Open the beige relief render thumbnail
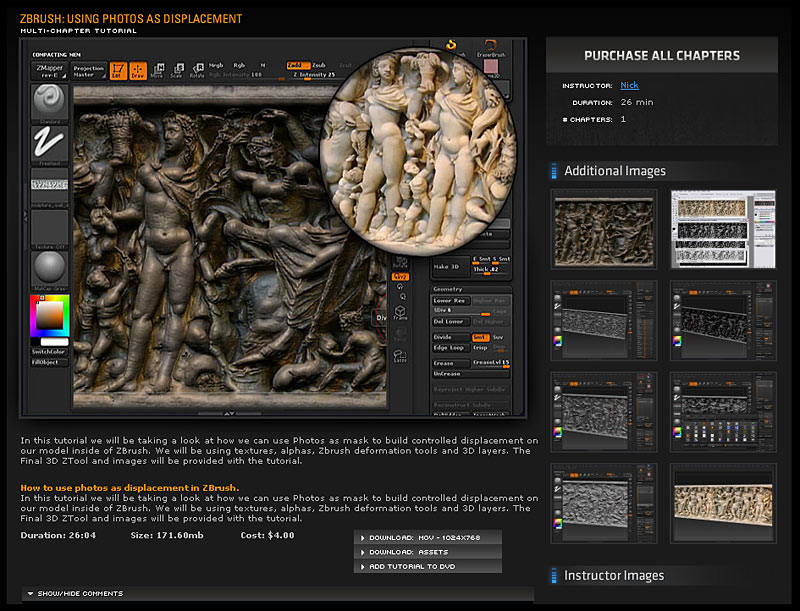This screenshot has height=611, width=800. coord(723,503)
